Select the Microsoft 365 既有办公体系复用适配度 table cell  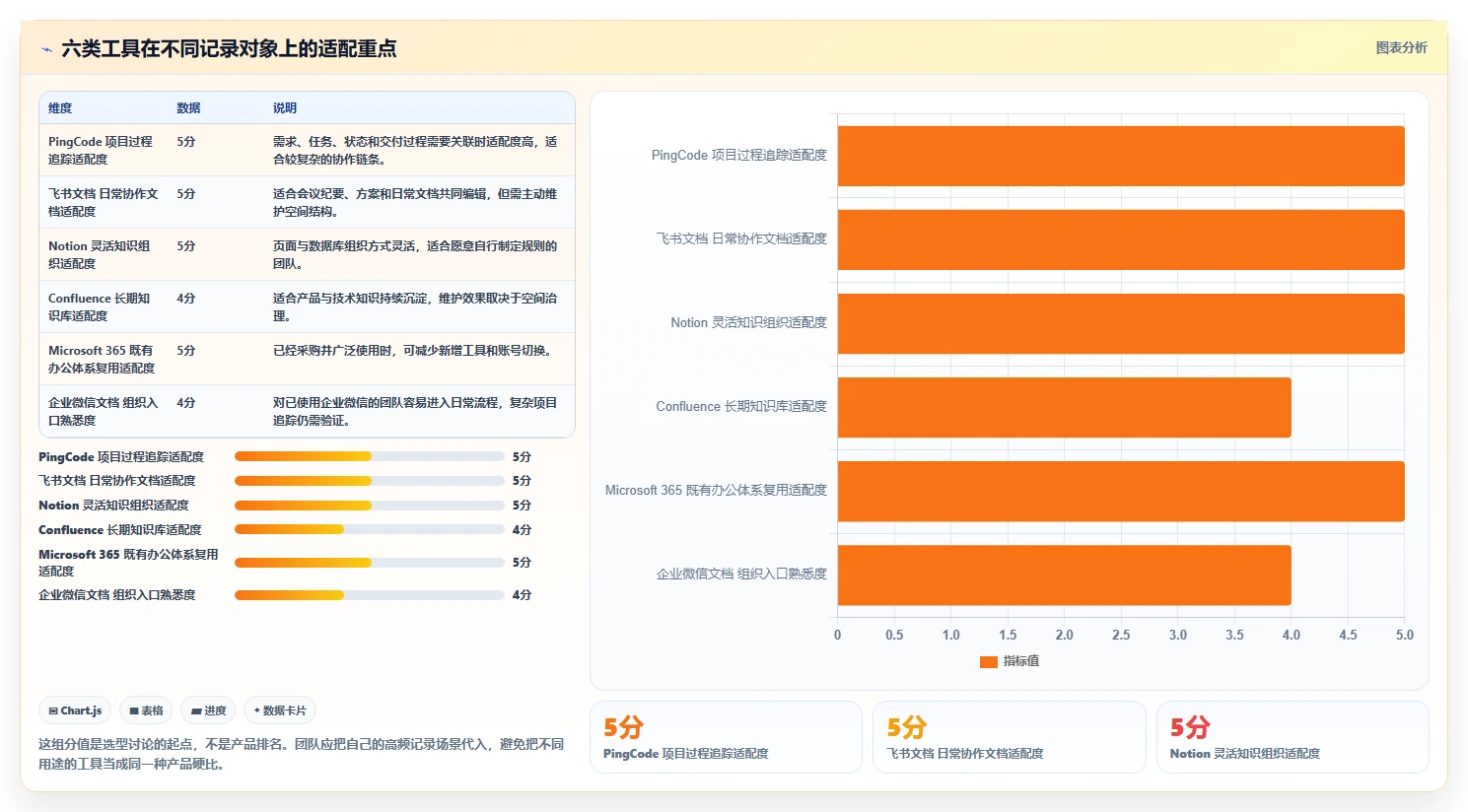(103, 359)
